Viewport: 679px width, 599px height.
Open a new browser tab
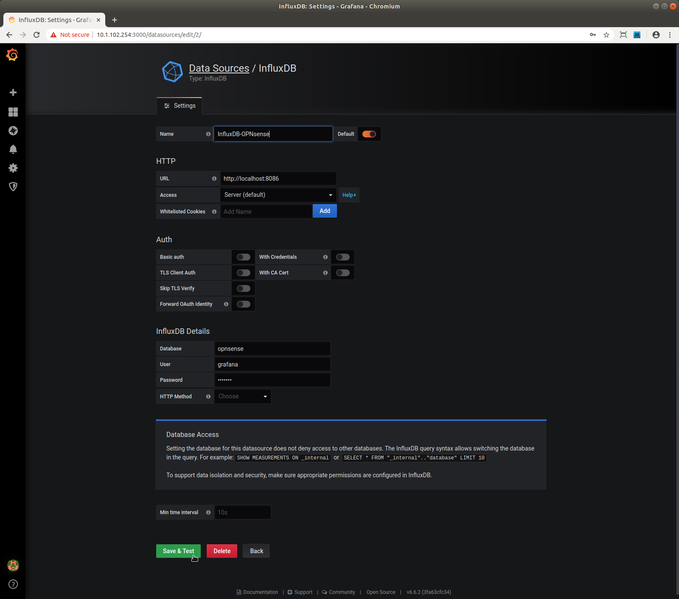click(114, 20)
